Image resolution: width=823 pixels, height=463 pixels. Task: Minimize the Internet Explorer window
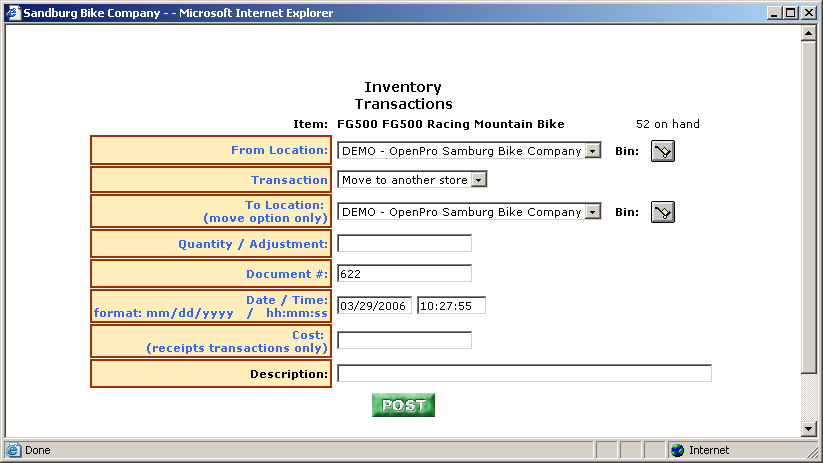pos(773,13)
